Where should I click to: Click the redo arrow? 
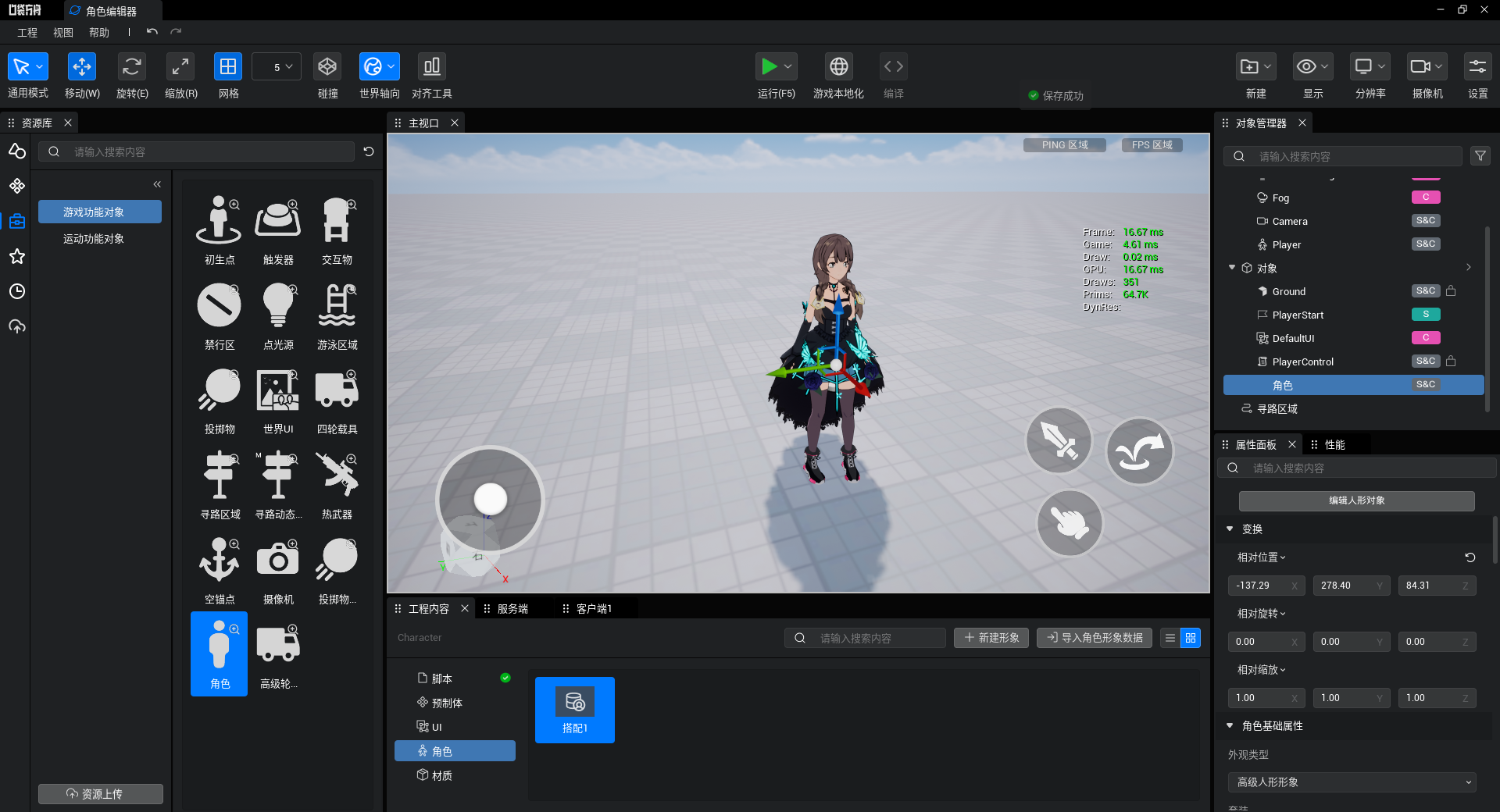click(176, 32)
